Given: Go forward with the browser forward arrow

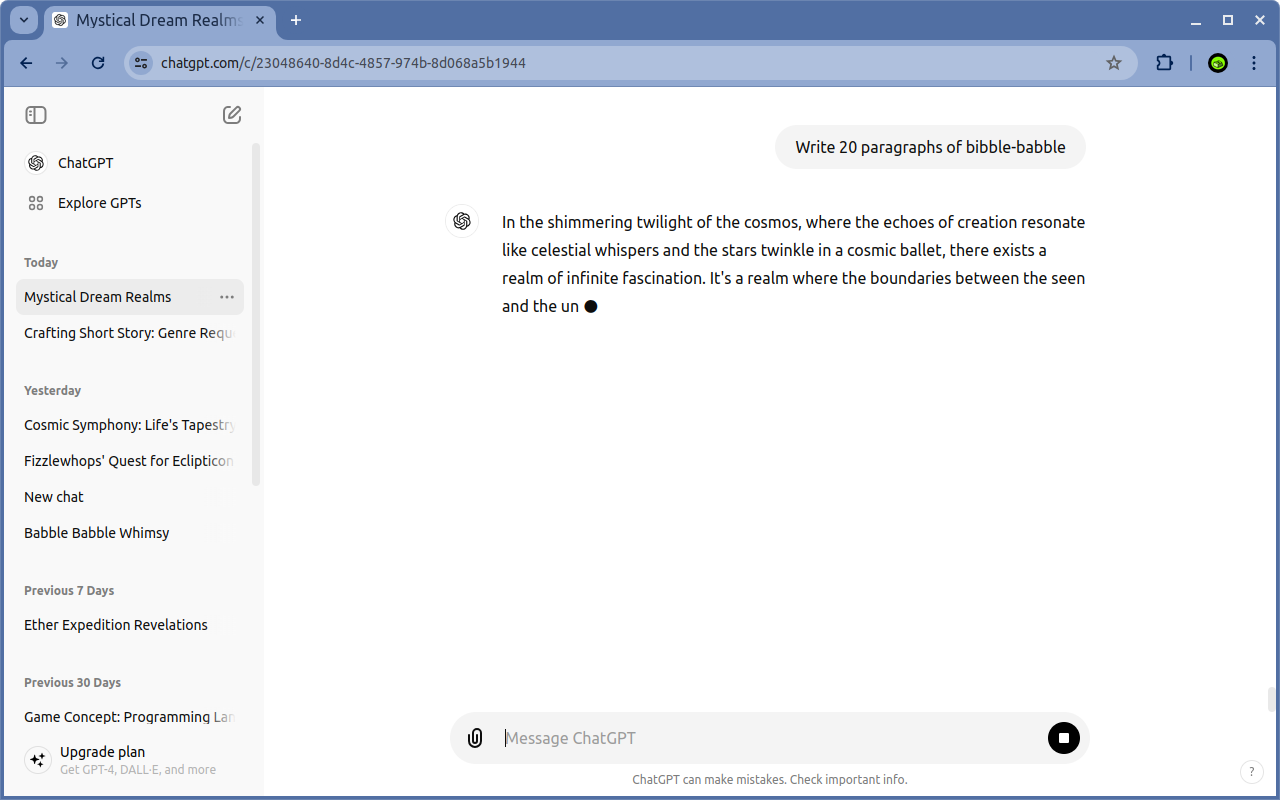Looking at the screenshot, I should point(62,63).
